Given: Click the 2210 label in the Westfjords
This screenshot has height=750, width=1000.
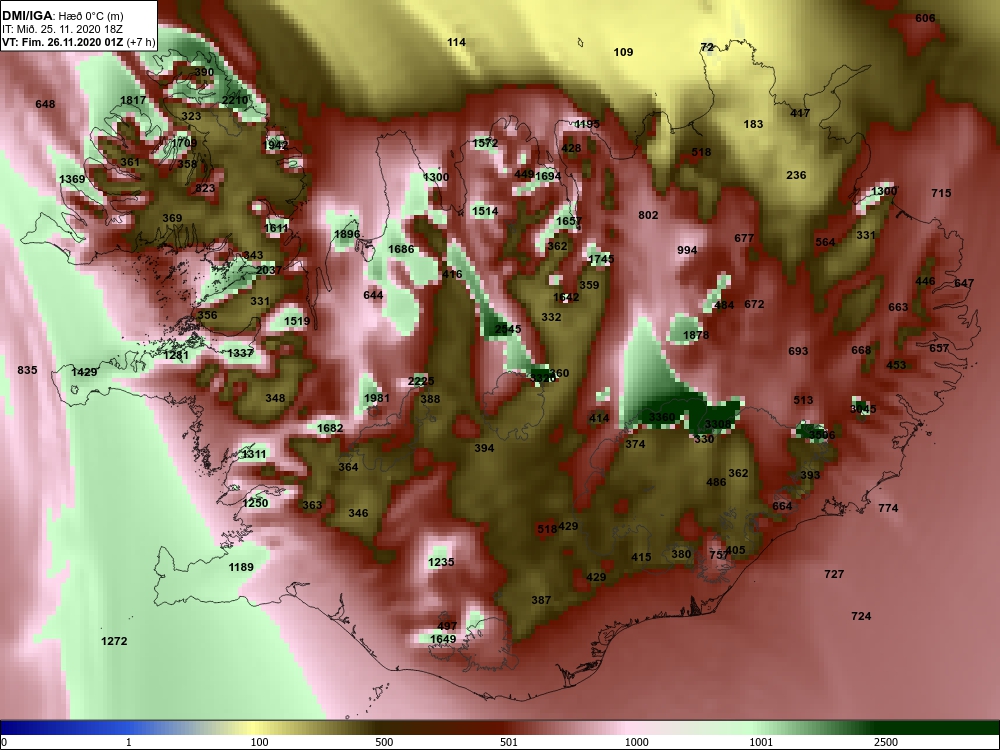Looking at the screenshot, I should coord(235,100).
